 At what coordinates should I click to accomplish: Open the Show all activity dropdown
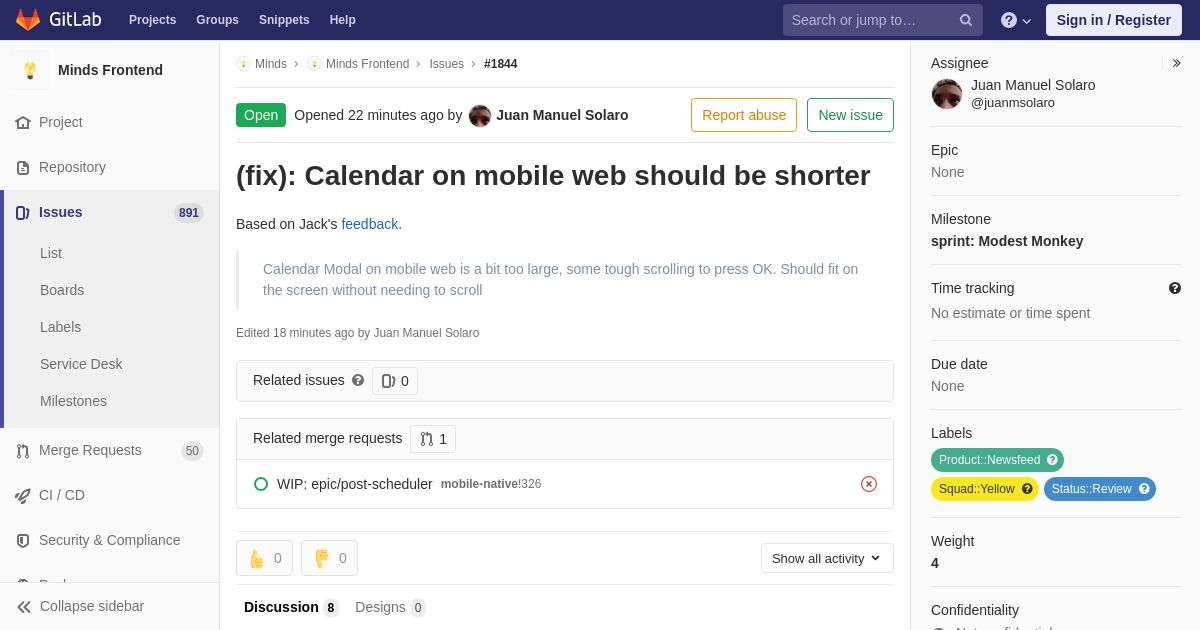(x=827, y=558)
